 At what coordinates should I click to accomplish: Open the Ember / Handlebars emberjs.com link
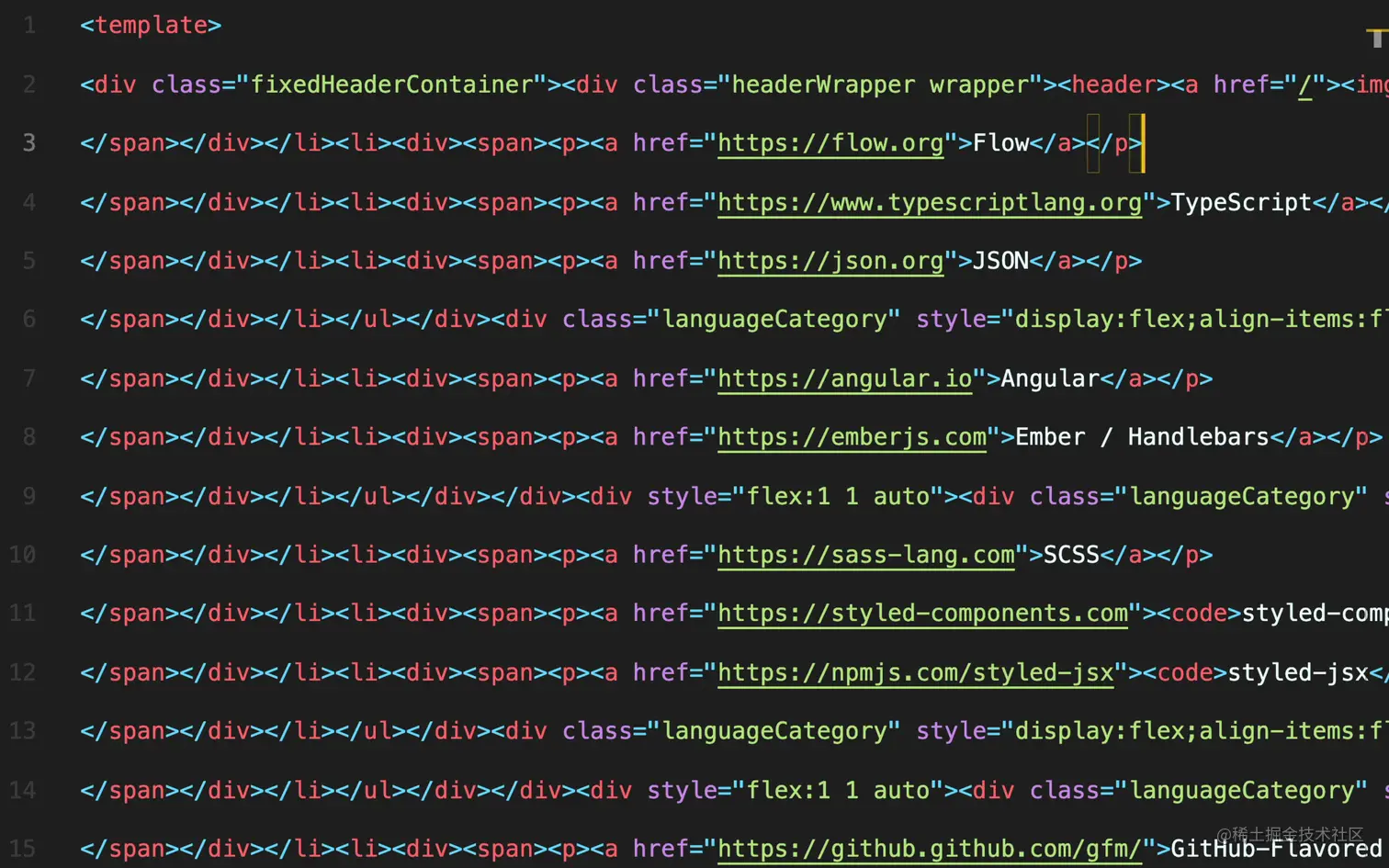point(850,436)
